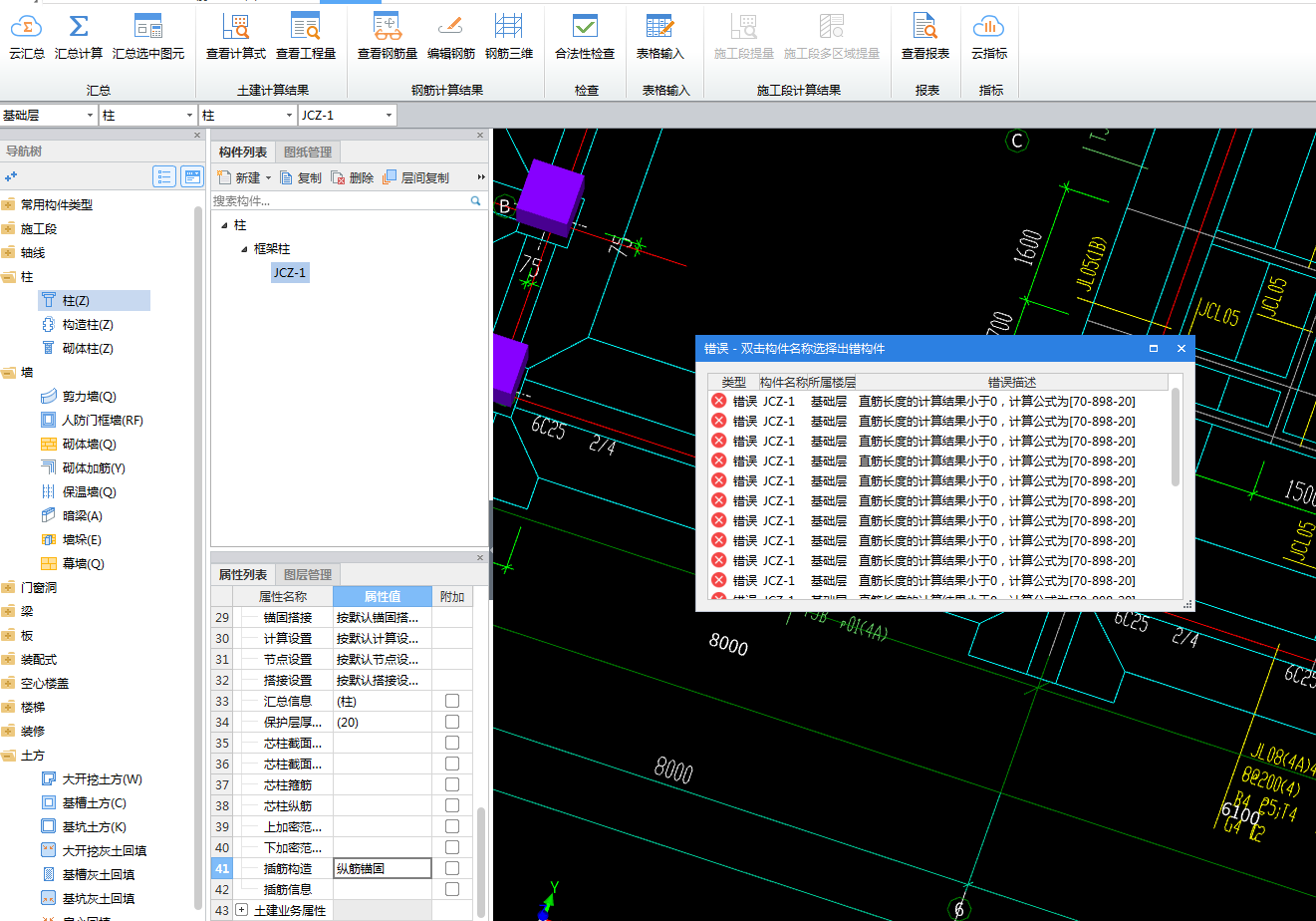Collapse the 柱 node in component list
This screenshot has width=1316, height=921.
[x=224, y=225]
